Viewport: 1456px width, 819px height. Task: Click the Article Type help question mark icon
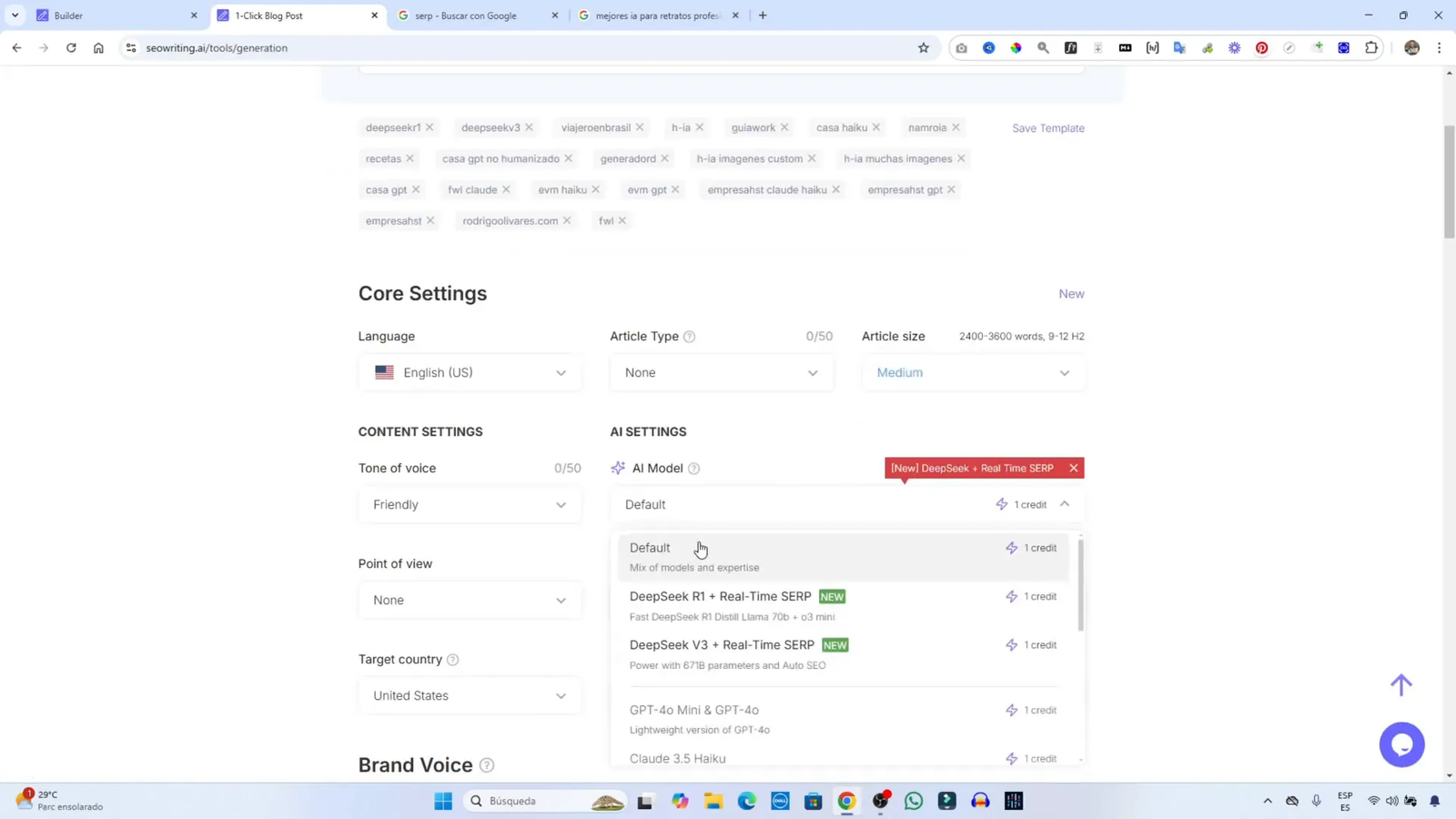690,336
